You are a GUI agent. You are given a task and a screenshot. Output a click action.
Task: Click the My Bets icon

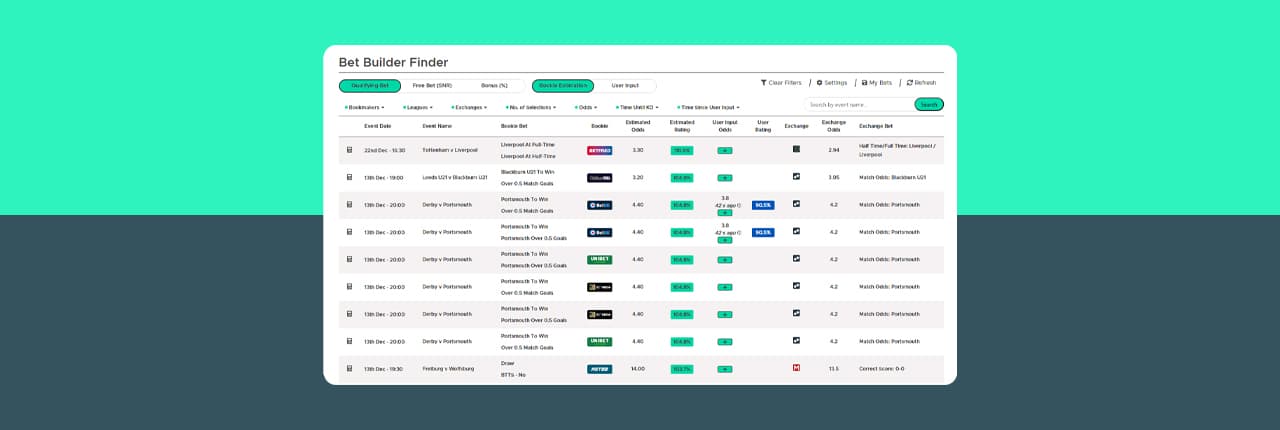(x=864, y=83)
